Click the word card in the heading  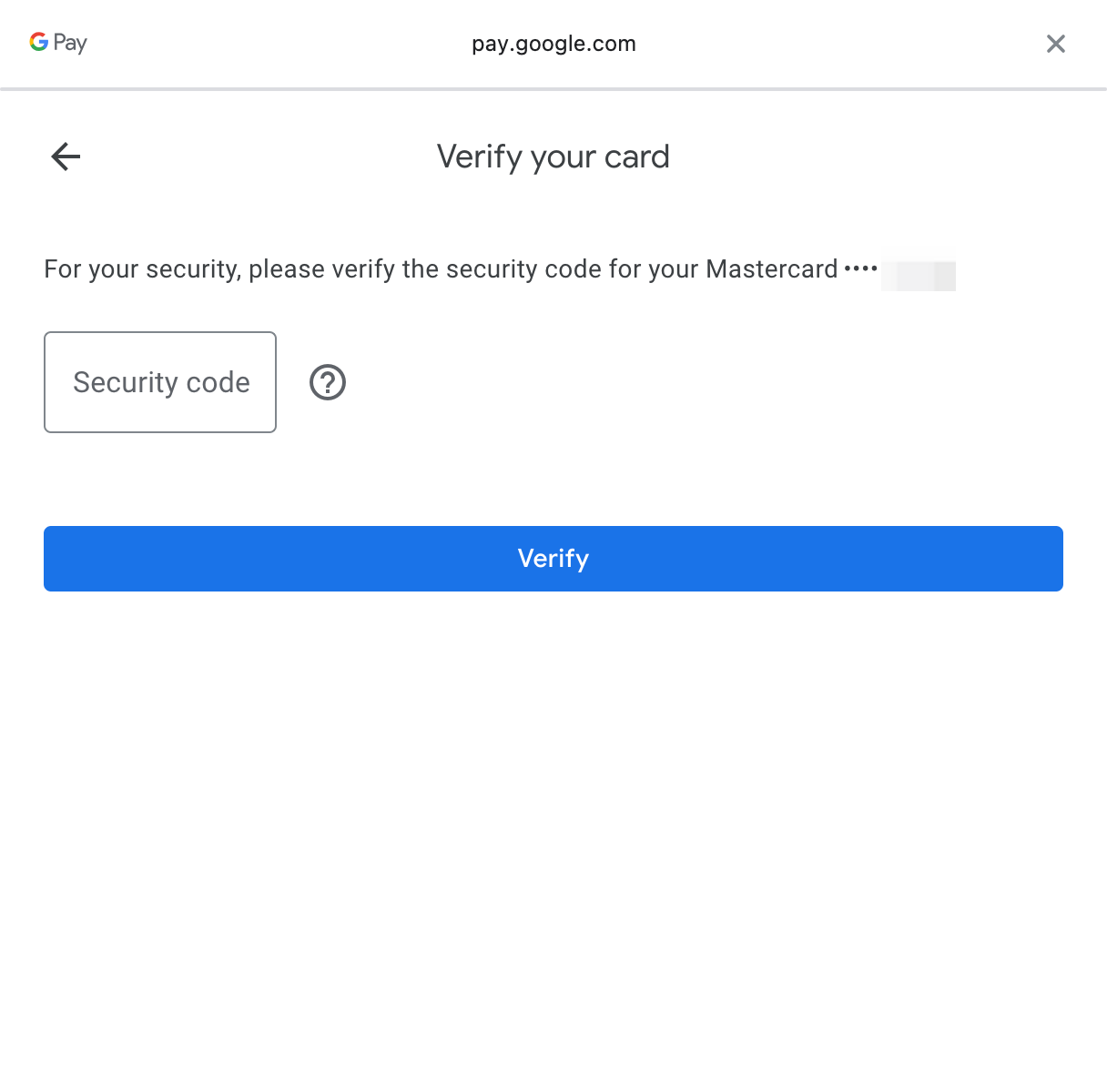tap(636, 157)
